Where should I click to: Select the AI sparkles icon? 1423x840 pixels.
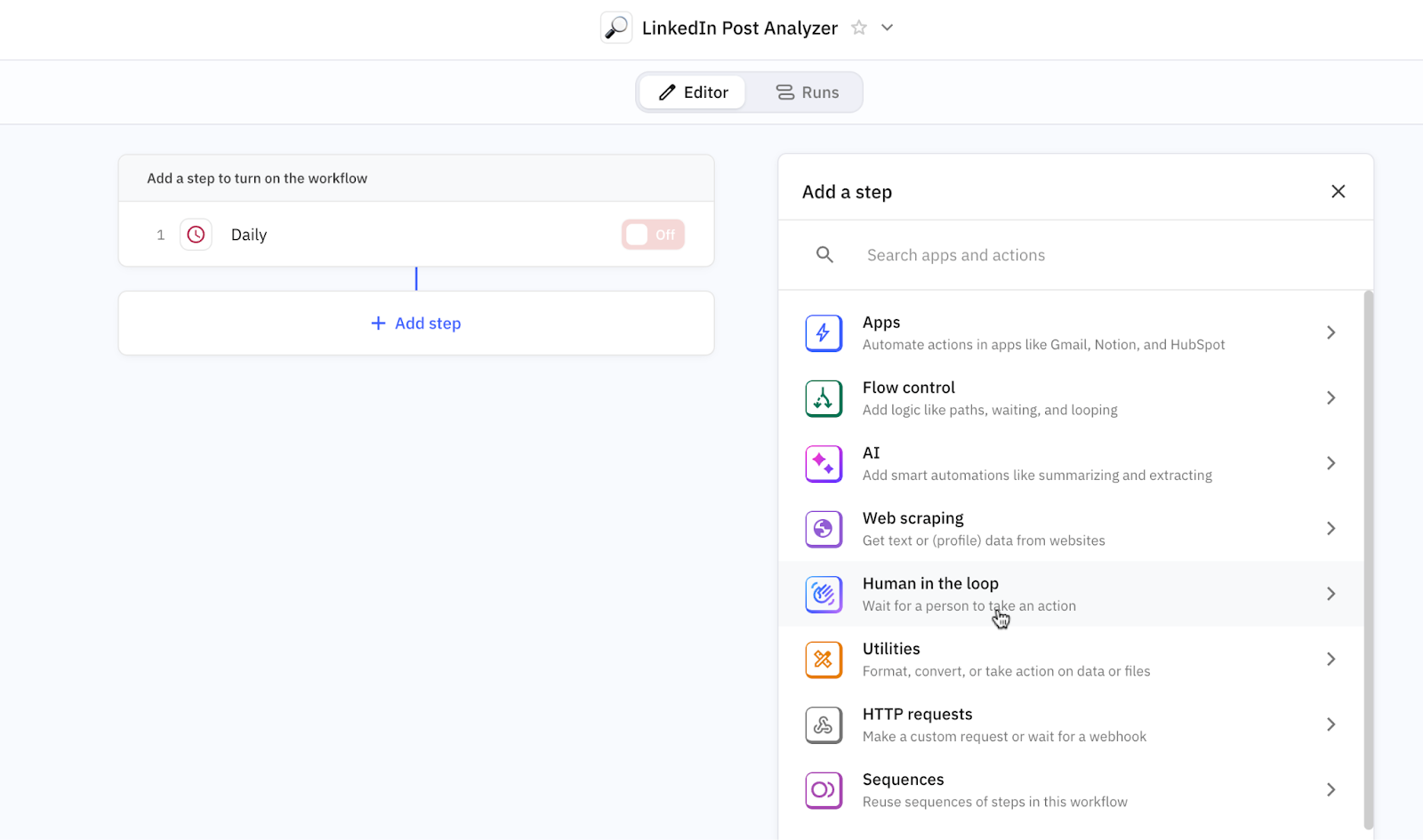pyautogui.click(x=824, y=464)
